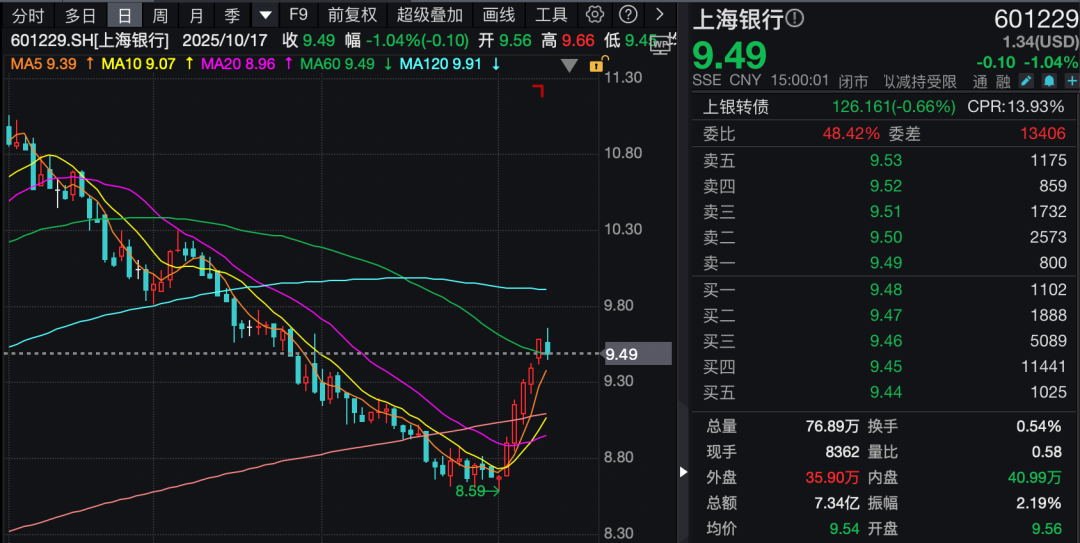The height and width of the screenshot is (543, 1080).
Task: Expand the toolbar with right chevron
Action: pos(658,15)
